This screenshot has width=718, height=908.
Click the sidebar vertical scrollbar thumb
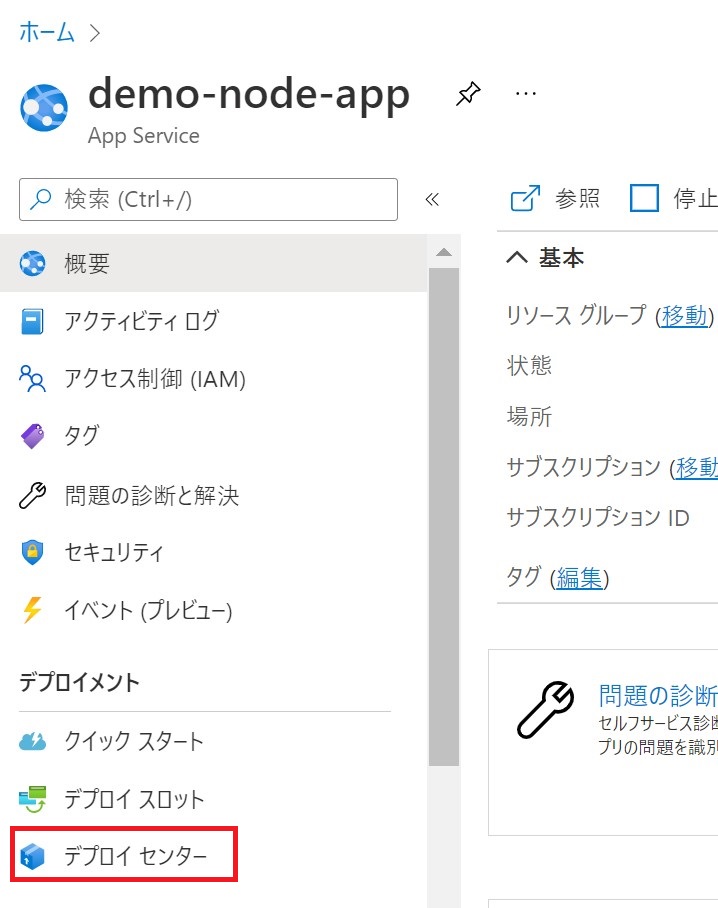point(444,517)
